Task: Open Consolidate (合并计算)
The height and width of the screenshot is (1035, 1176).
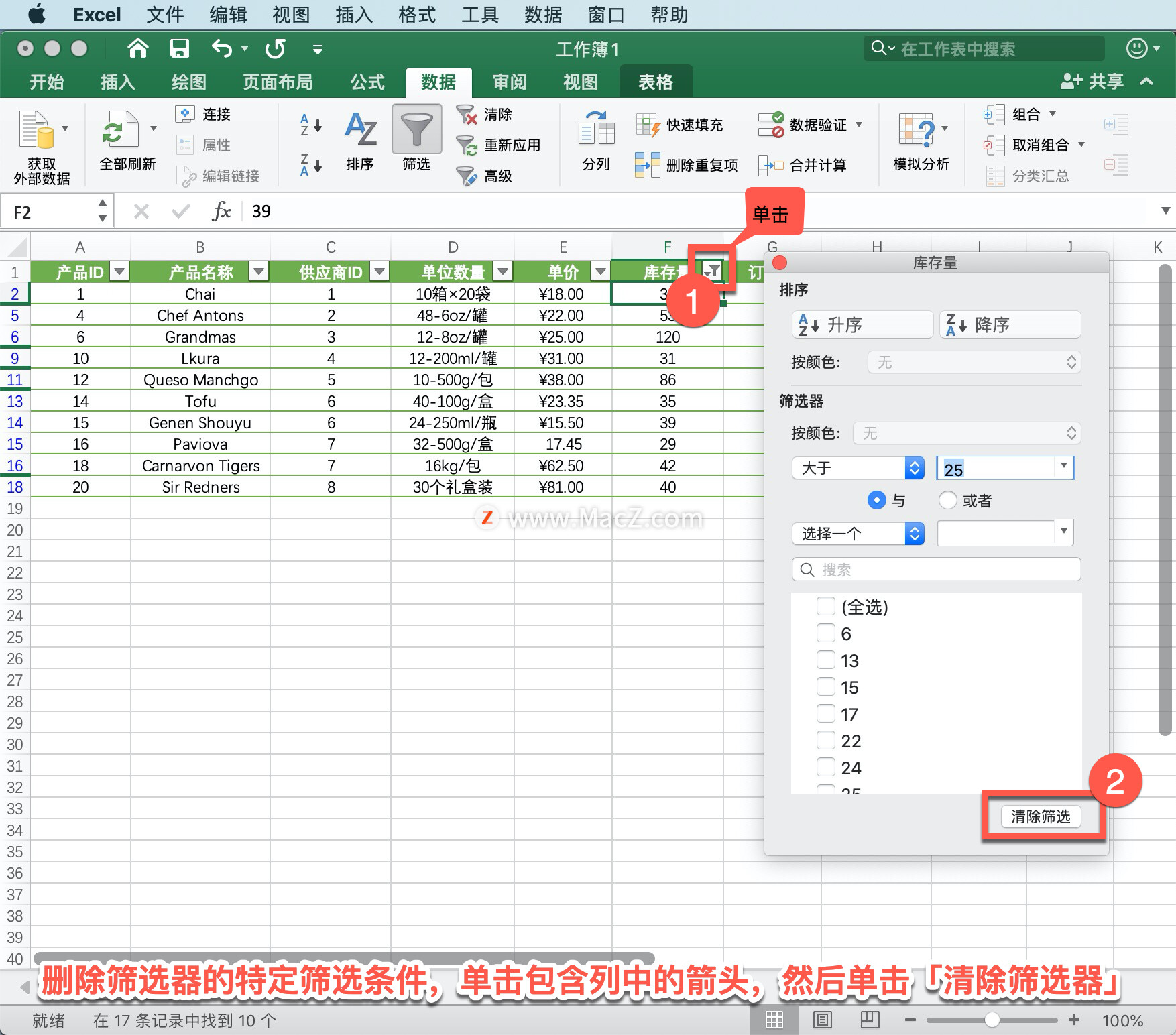Action: [x=803, y=165]
